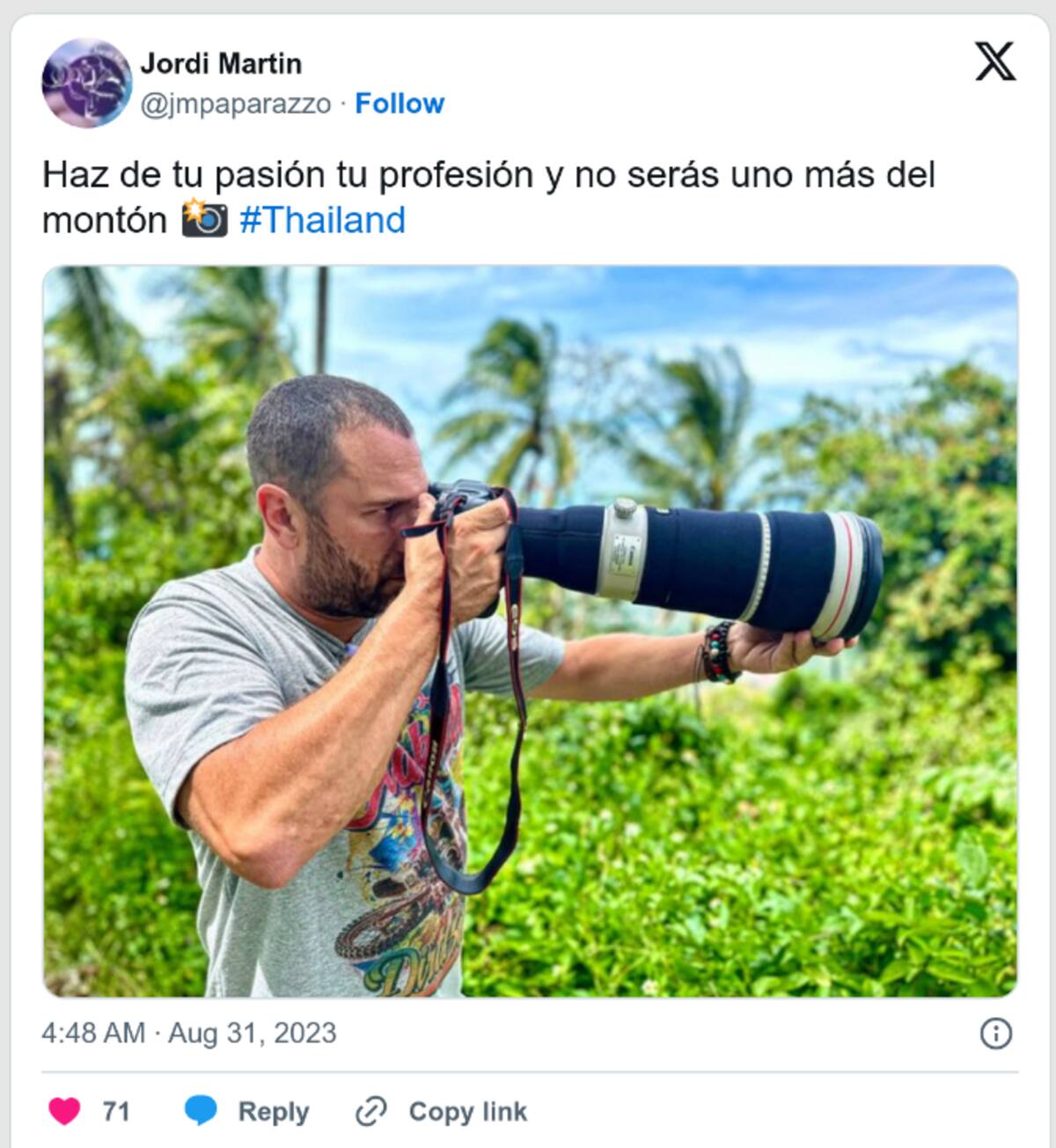Screen dimensions: 1056x1148
Task: Click the Reply label
Action: click(x=273, y=1112)
